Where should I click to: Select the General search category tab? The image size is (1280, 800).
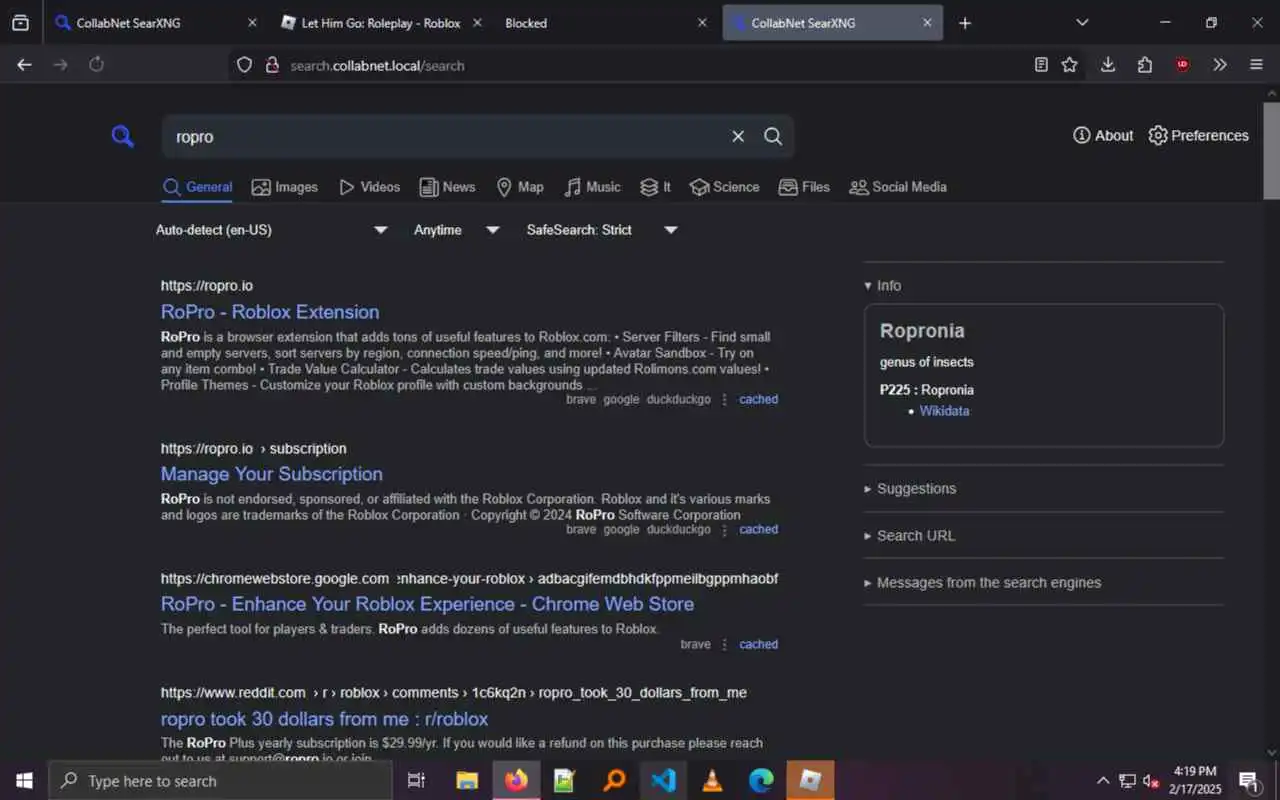(197, 187)
